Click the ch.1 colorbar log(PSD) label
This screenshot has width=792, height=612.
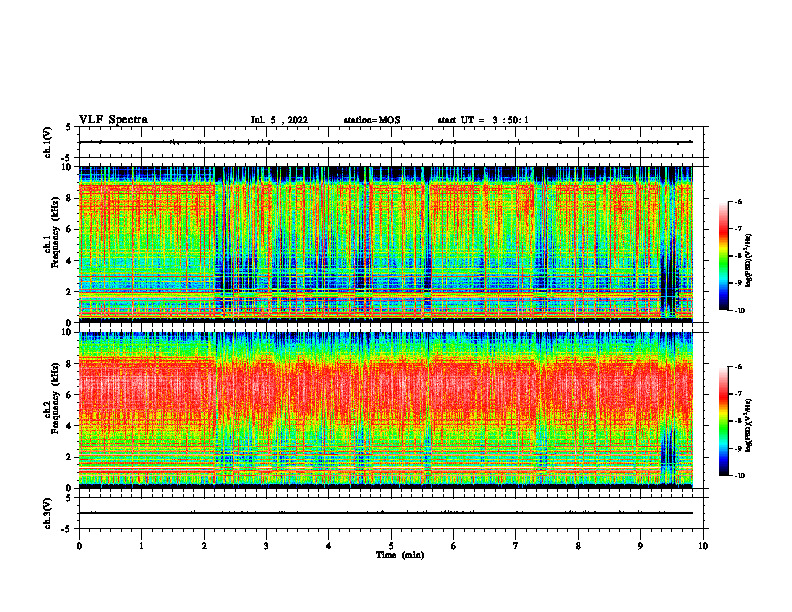pos(749,260)
